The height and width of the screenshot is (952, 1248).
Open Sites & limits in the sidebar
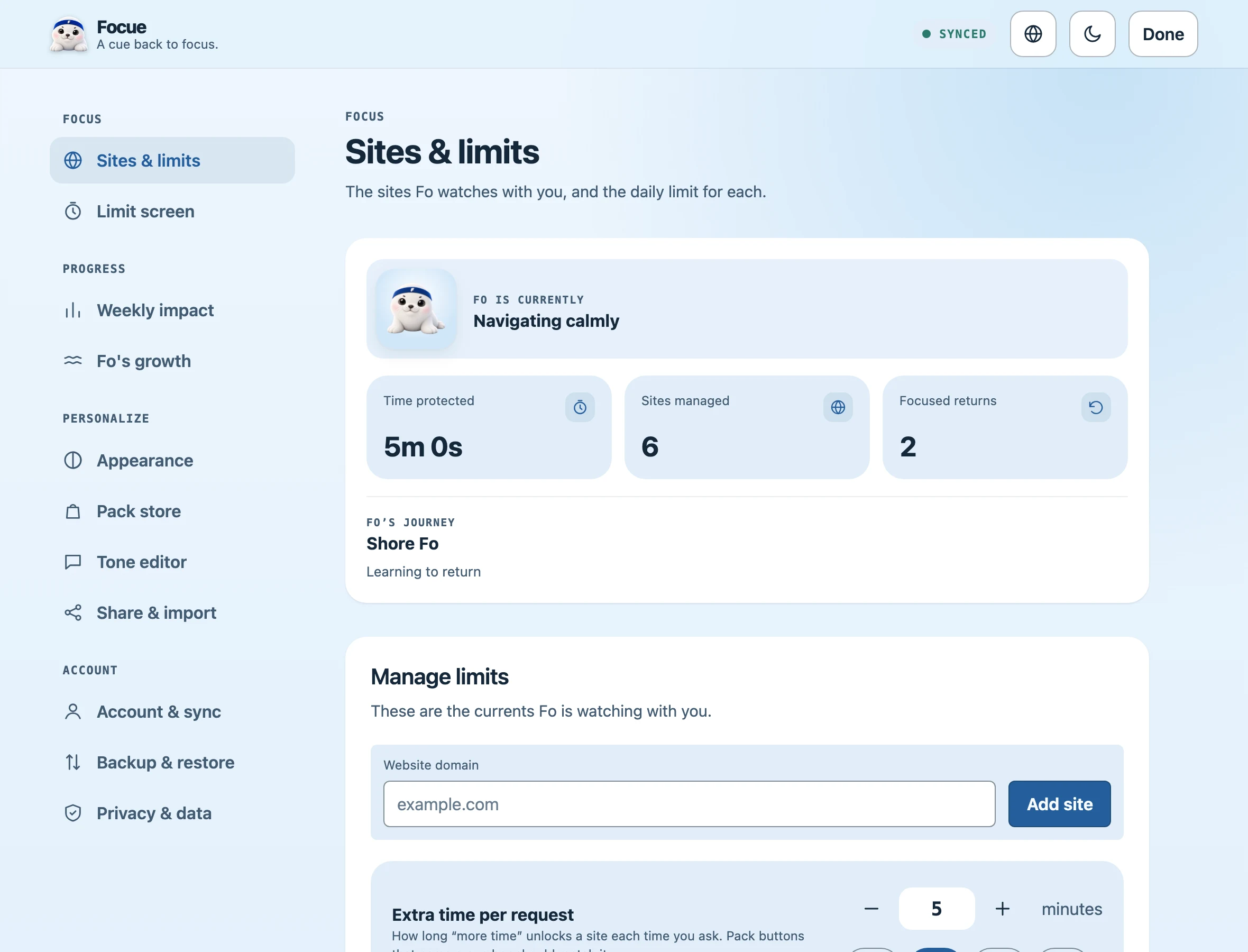172,160
